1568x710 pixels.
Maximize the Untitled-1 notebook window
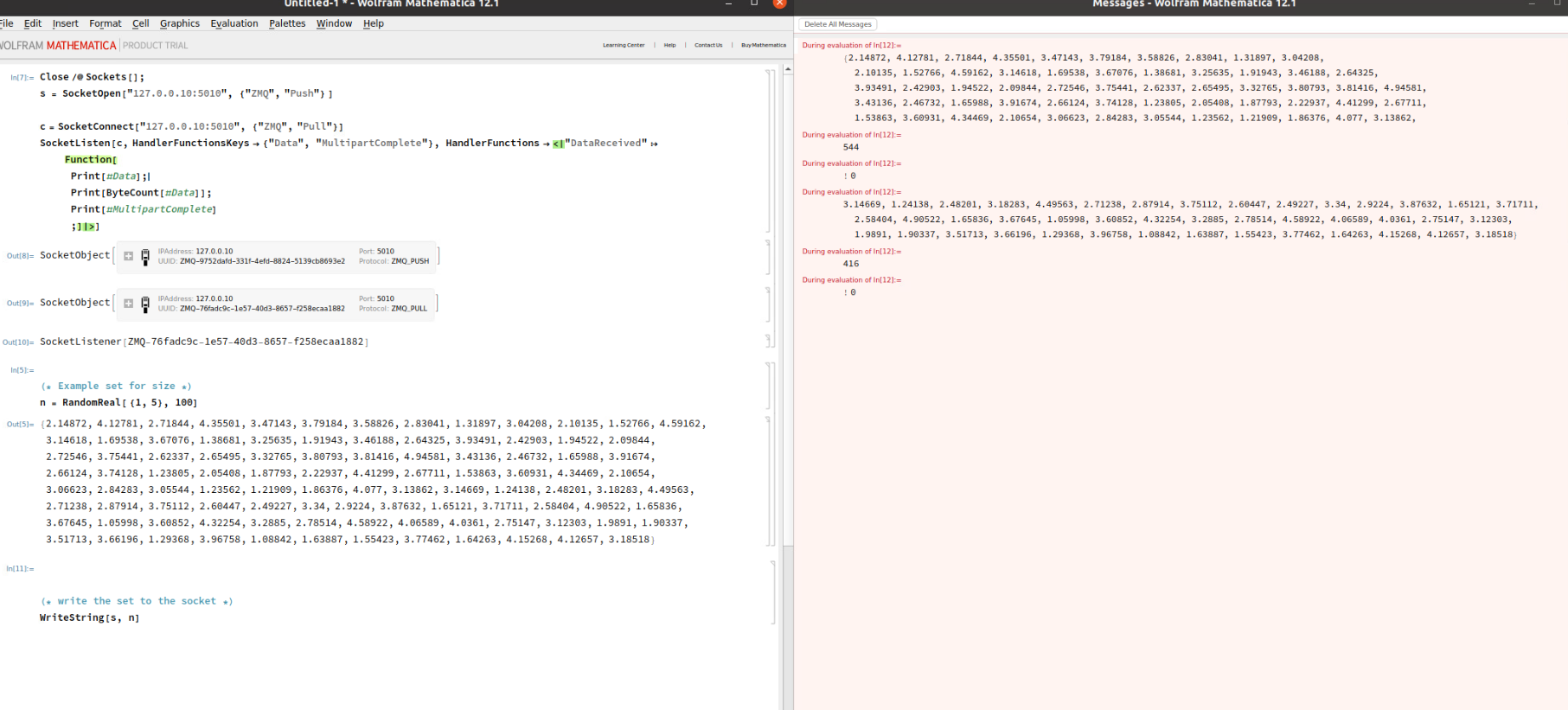[x=754, y=3]
